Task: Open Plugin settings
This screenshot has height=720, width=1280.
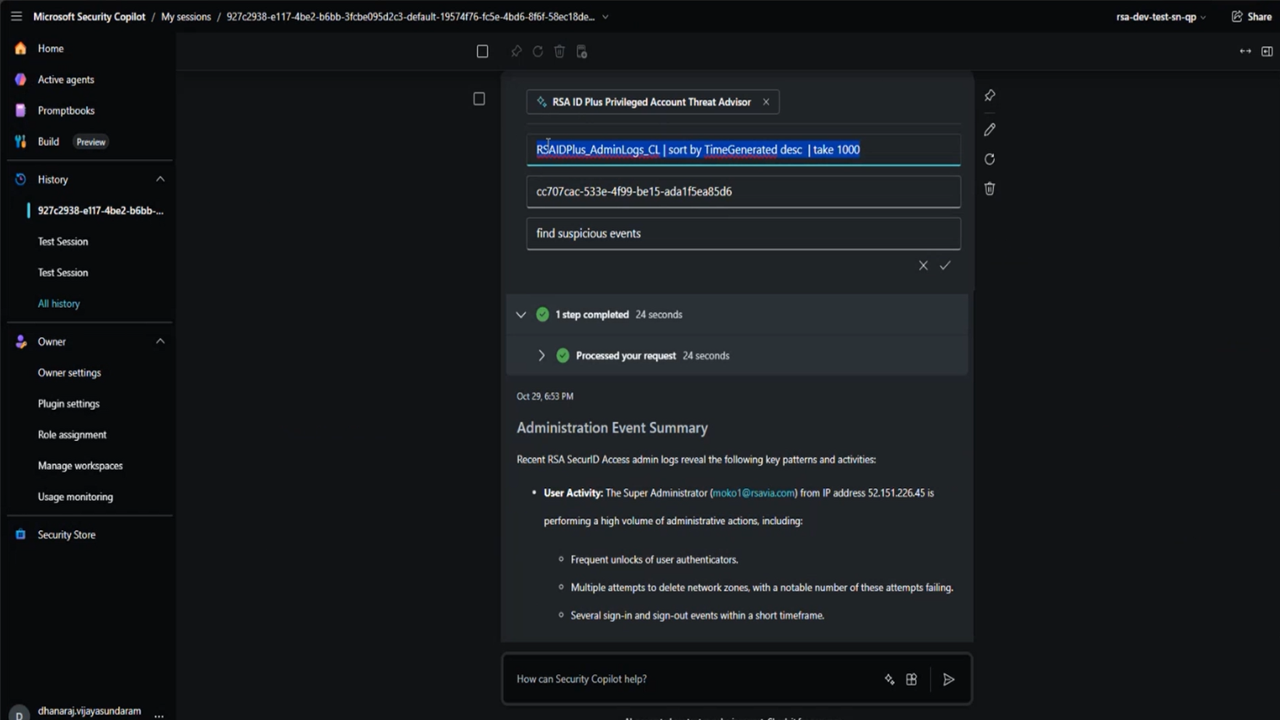Action: coord(68,403)
